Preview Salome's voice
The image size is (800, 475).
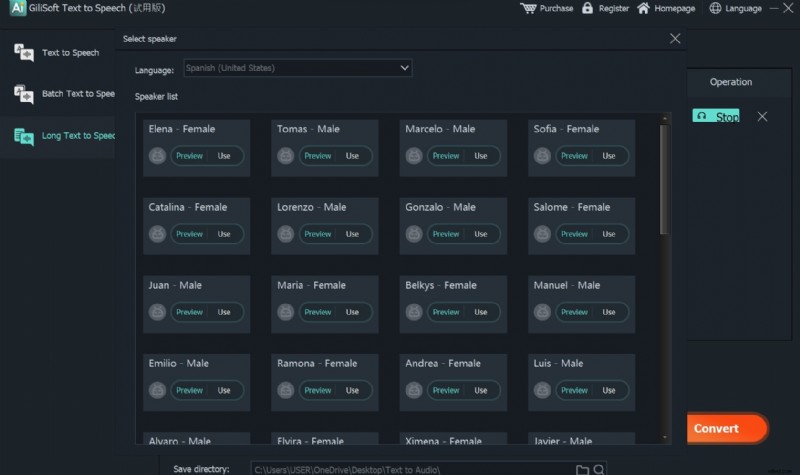click(574, 234)
